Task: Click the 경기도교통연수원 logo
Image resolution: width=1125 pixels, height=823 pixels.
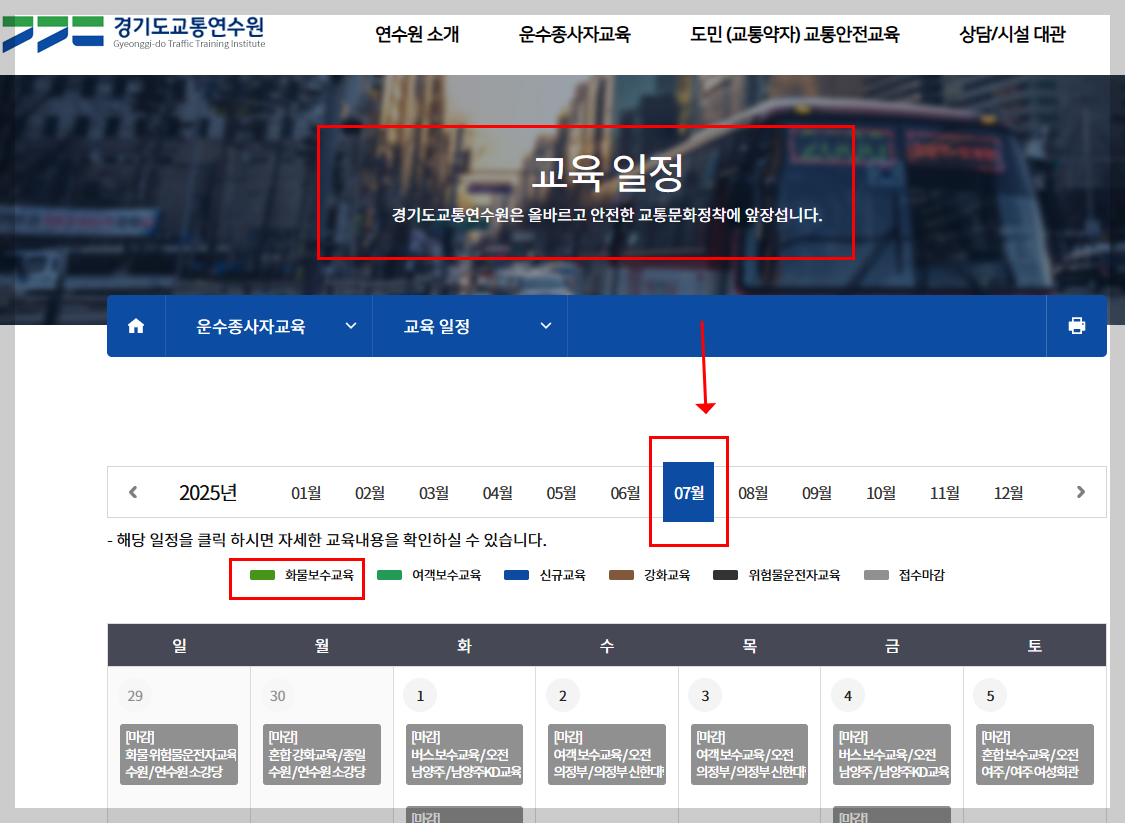Action: (x=134, y=33)
